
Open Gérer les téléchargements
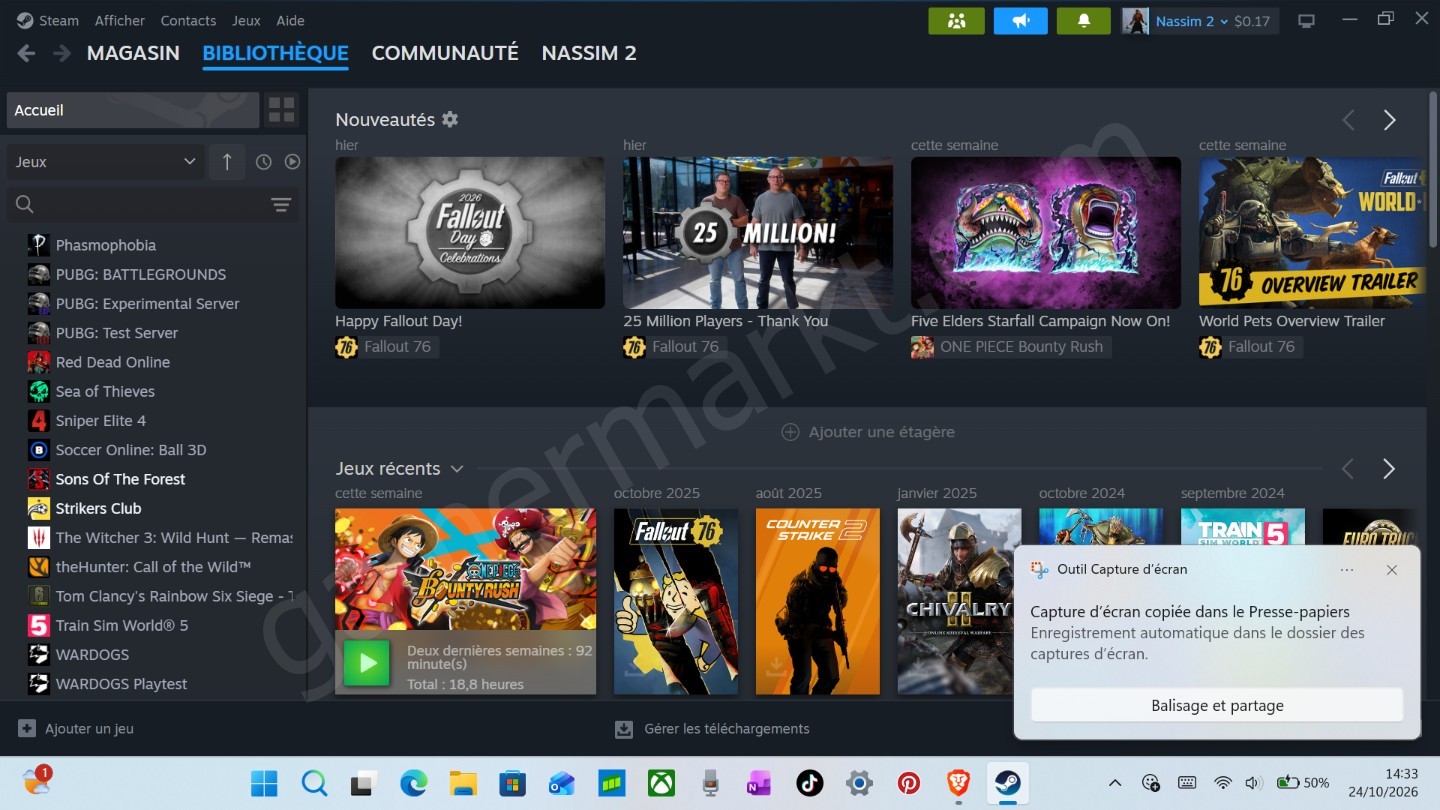(712, 729)
